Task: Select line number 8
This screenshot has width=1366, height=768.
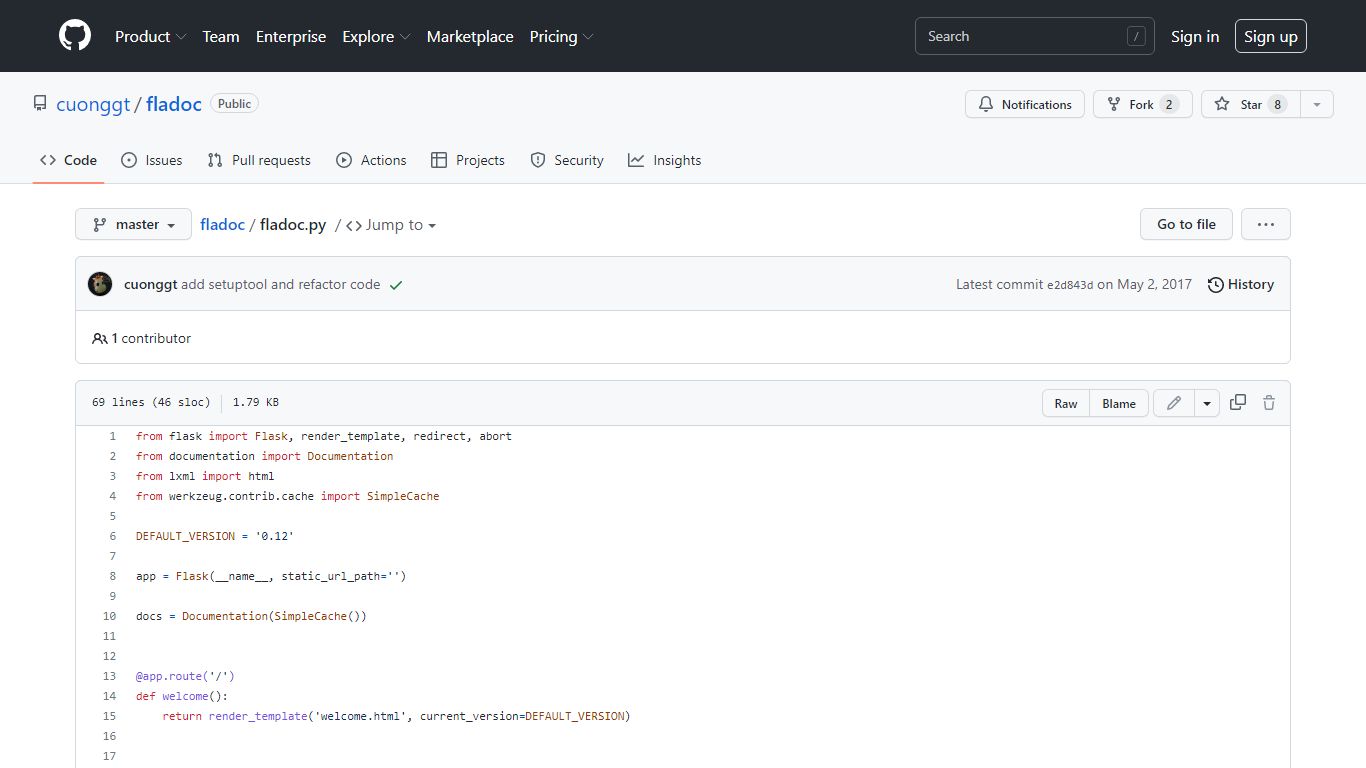Action: [x=112, y=576]
